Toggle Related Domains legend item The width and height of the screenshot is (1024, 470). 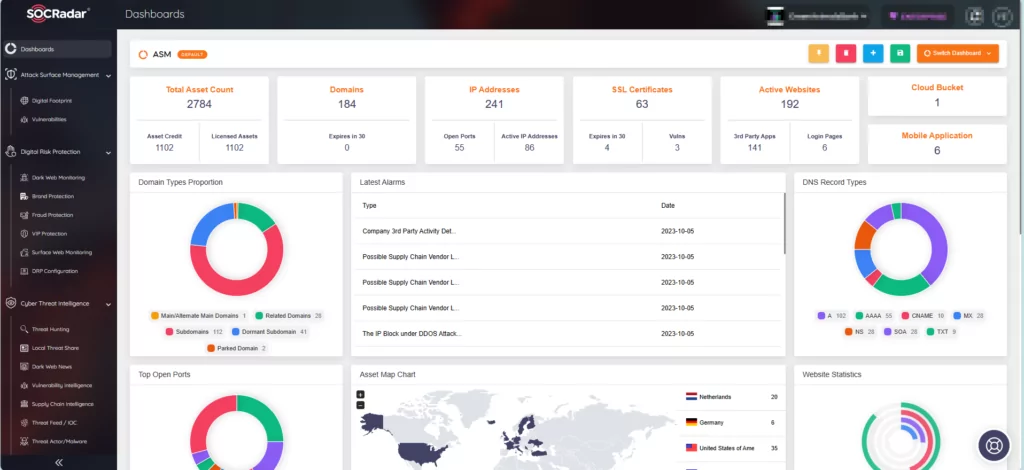click(x=289, y=316)
